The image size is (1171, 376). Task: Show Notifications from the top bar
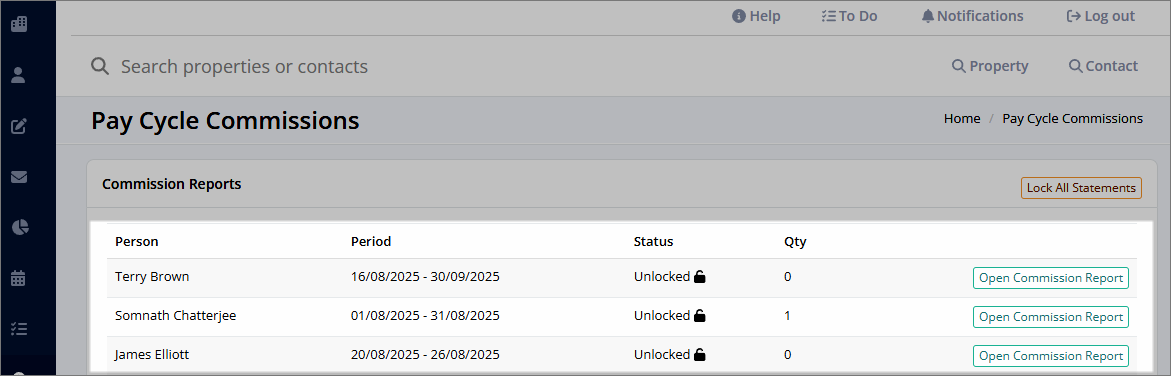pos(972,16)
